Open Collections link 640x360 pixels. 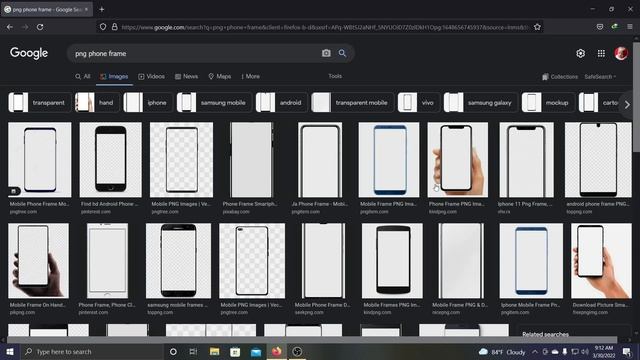[x=560, y=77]
